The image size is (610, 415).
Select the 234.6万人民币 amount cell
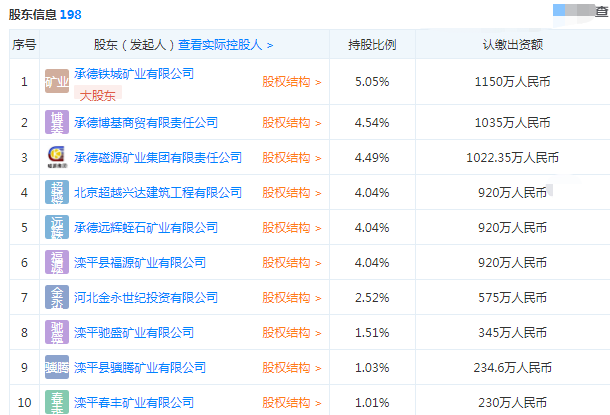pyautogui.click(x=513, y=368)
